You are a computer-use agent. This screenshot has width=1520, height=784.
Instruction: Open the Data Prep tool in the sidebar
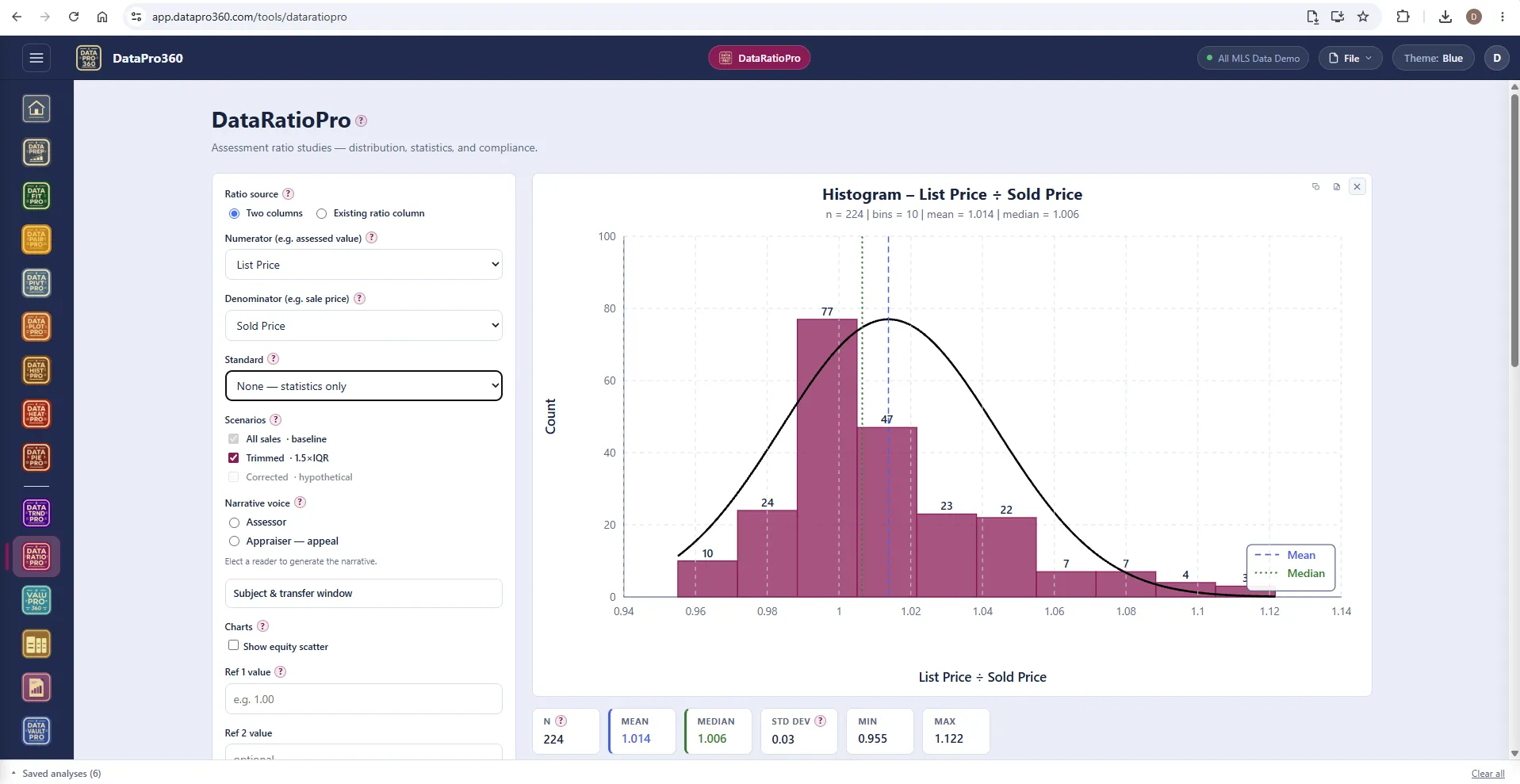(x=36, y=152)
